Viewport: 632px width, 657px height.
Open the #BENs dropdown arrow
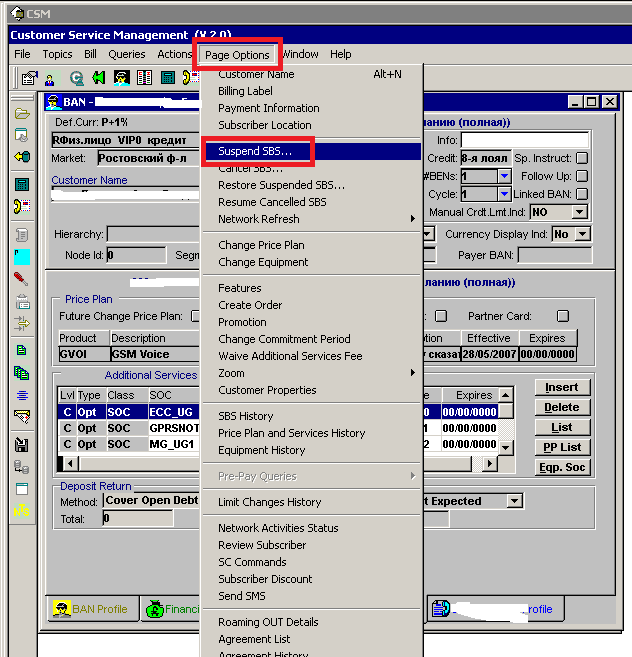point(504,176)
